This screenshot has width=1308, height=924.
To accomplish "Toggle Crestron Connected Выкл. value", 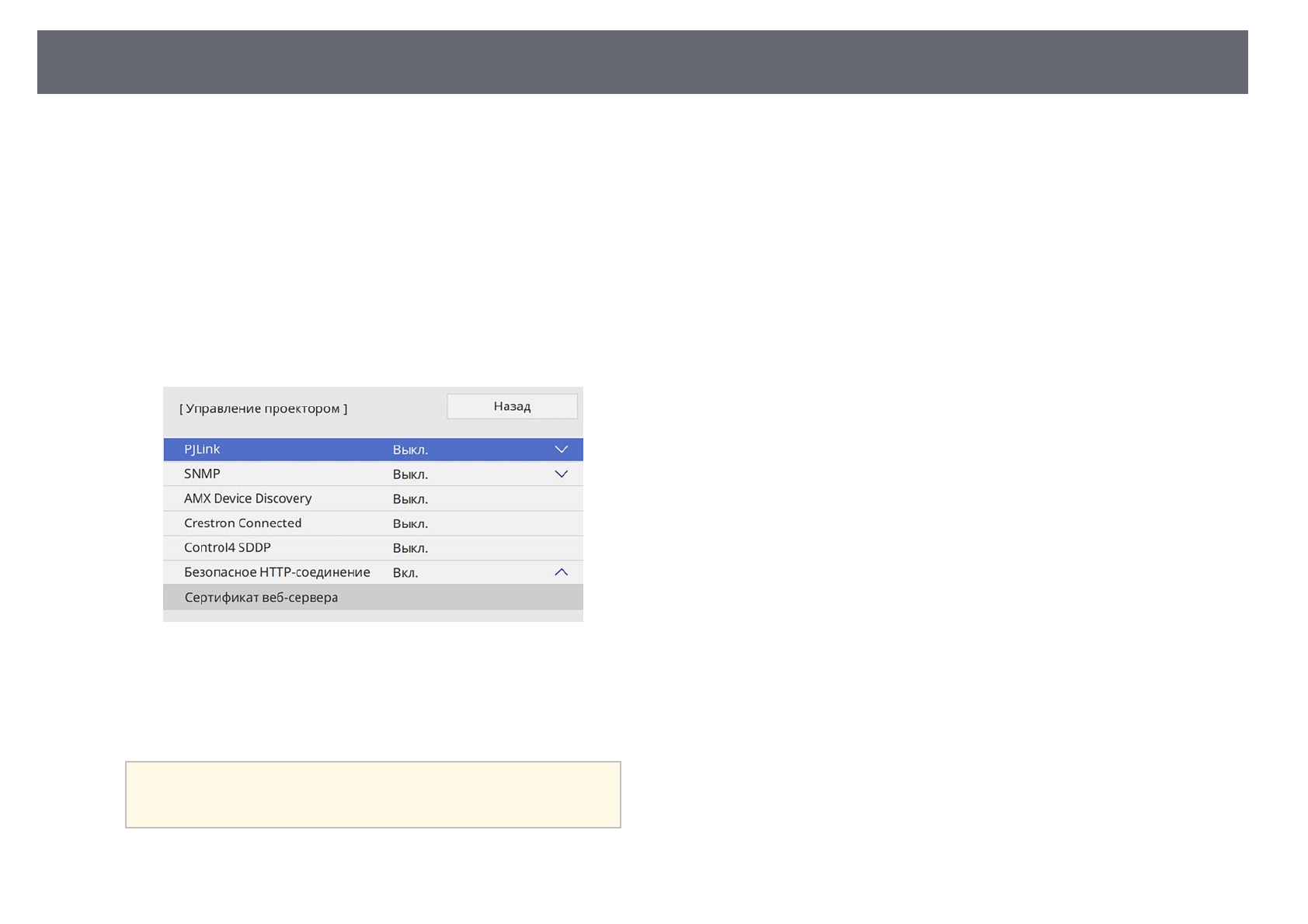I will click(410, 524).
